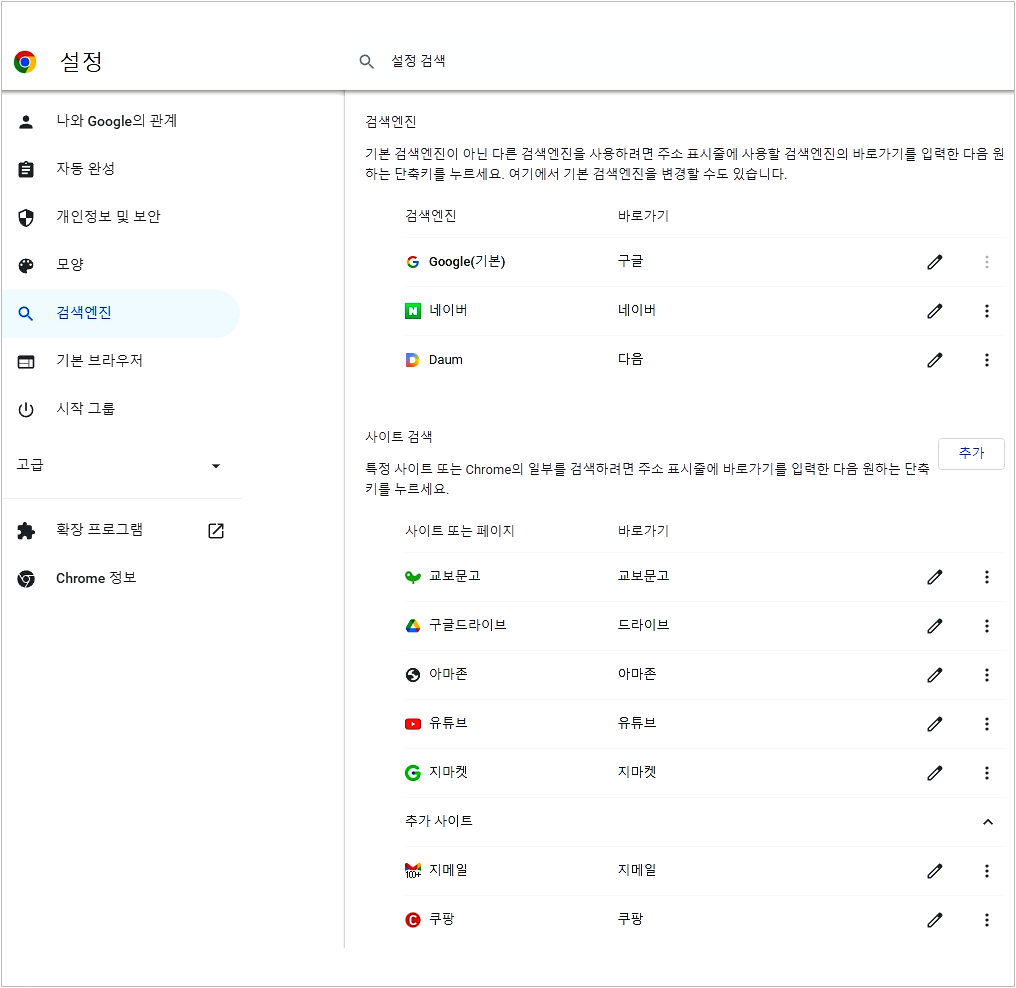Screen dimensions: 1016x988
Task: Open more options for 교보문고
Action: pos(986,577)
